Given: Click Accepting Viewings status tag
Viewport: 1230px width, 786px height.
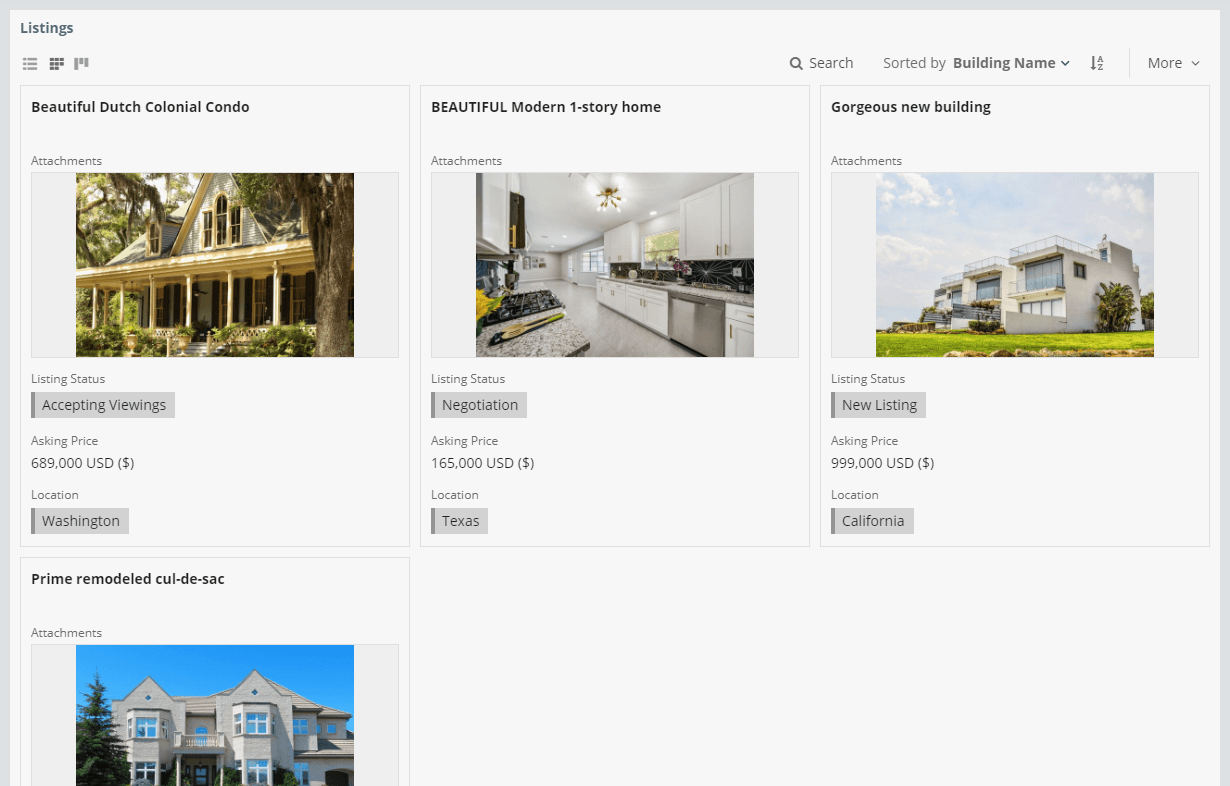Looking at the screenshot, I should pos(103,405).
